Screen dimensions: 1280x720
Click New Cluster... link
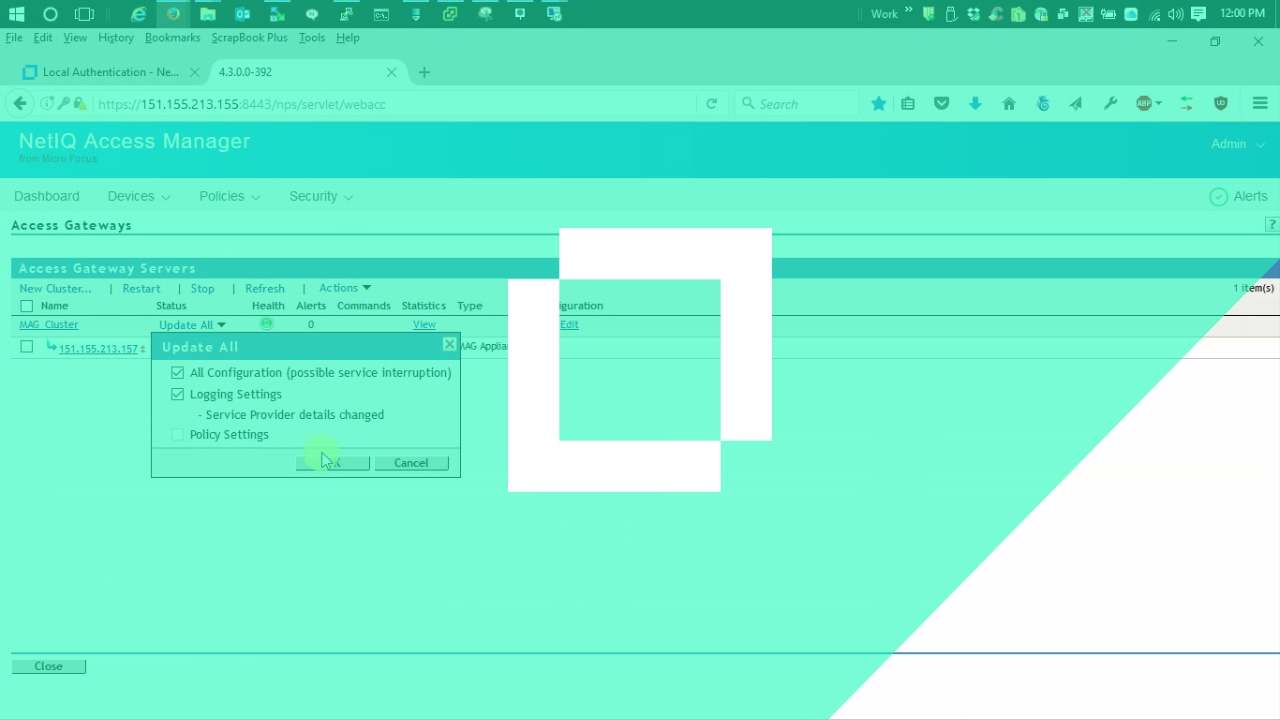tap(55, 288)
